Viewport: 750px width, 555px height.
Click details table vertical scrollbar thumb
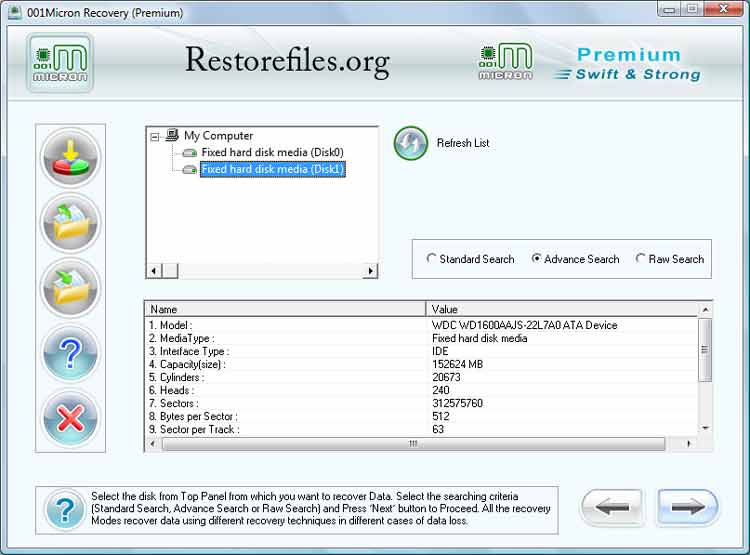pyautogui.click(x=705, y=350)
